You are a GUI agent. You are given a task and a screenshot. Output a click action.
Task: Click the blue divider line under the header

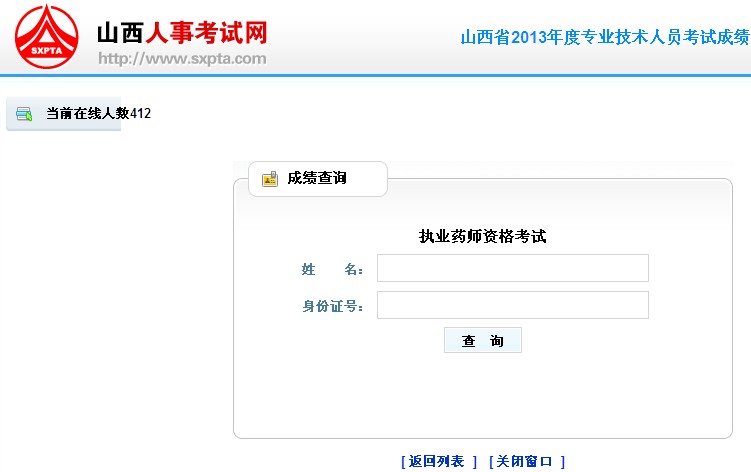click(375, 75)
